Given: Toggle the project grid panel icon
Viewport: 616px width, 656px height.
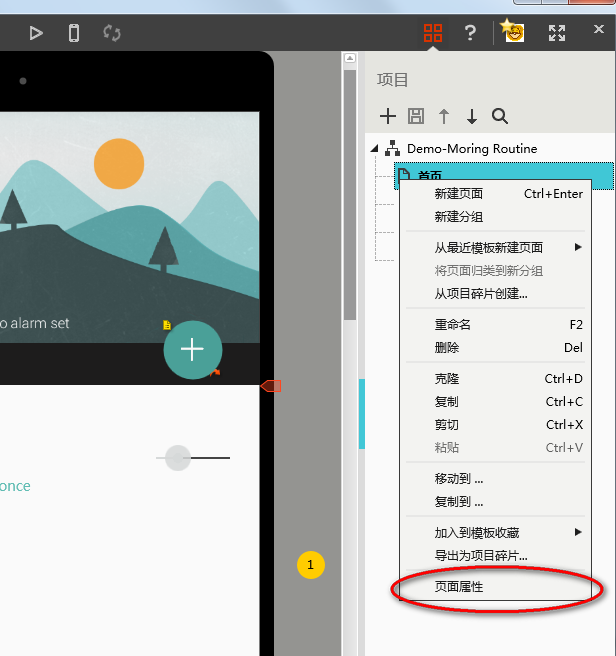Looking at the screenshot, I should tap(433, 33).
